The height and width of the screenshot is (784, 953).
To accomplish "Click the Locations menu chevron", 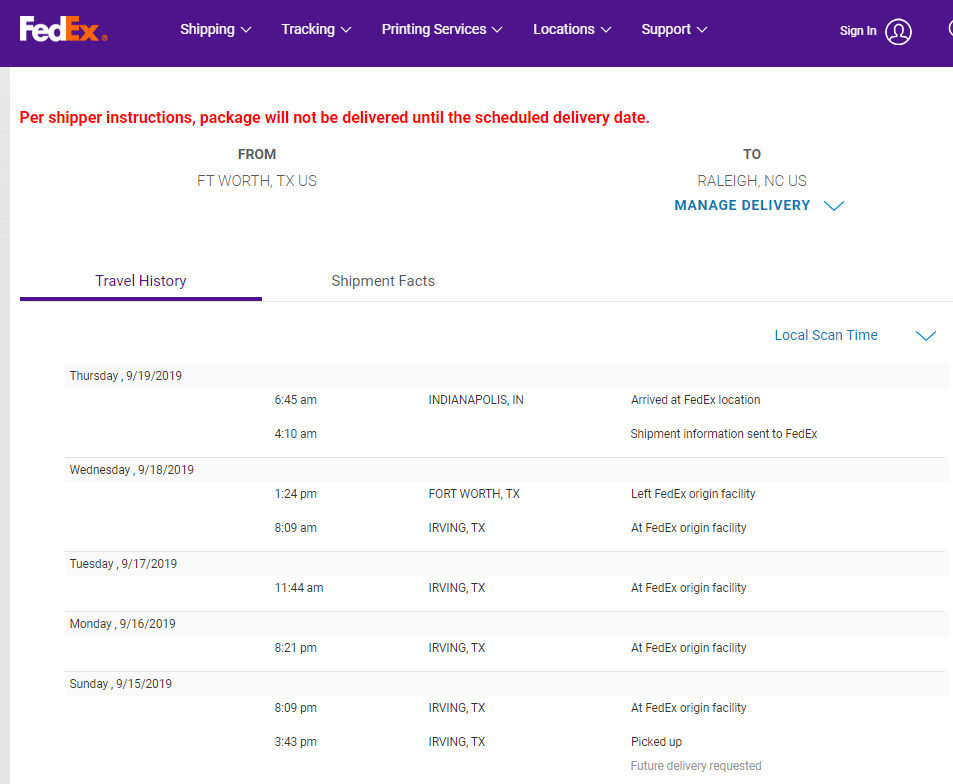I will click(x=606, y=30).
